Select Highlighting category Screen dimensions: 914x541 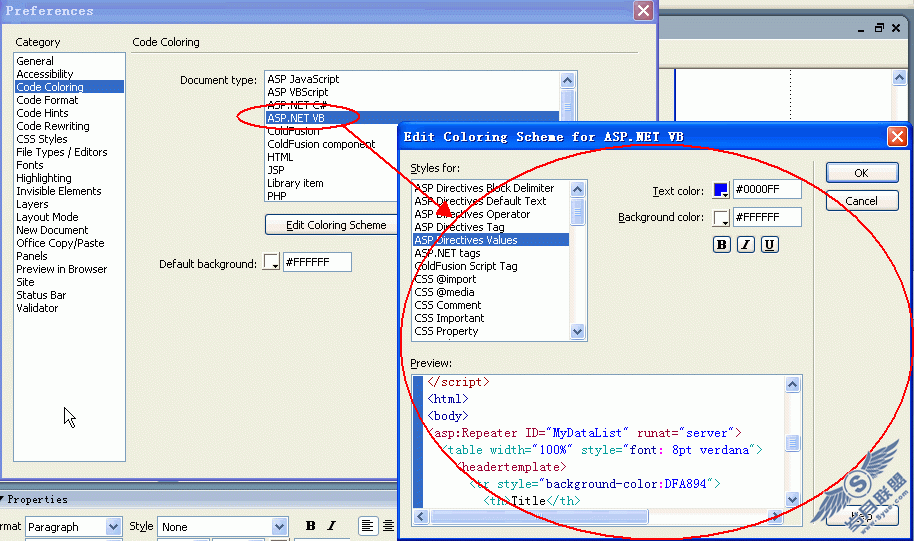click(44, 178)
